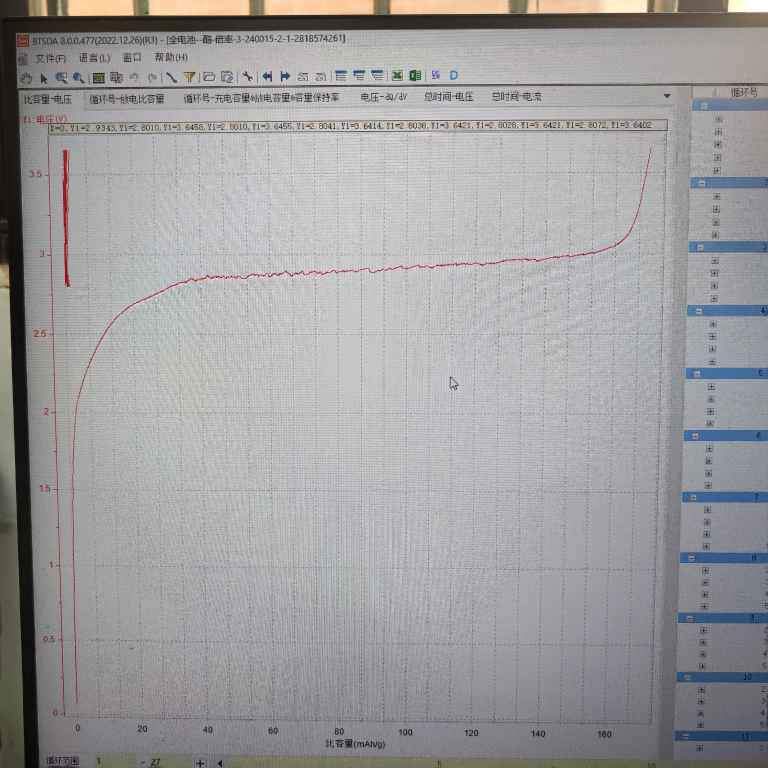Image resolution: width=768 pixels, height=768 pixels.
Task: Open the 语言(L) menu
Action: point(95,58)
